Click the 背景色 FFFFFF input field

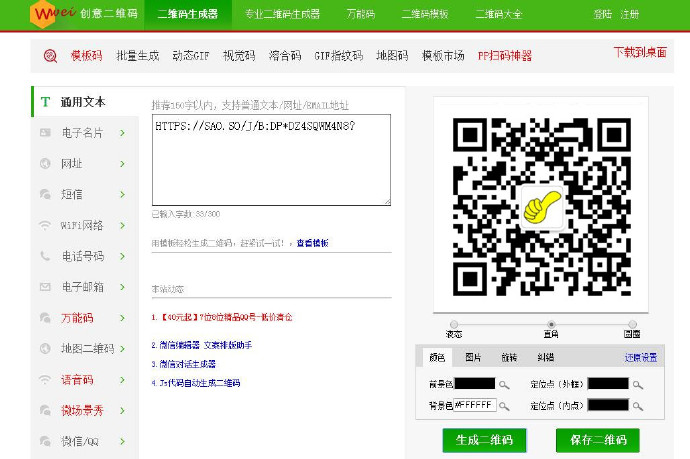pos(475,405)
